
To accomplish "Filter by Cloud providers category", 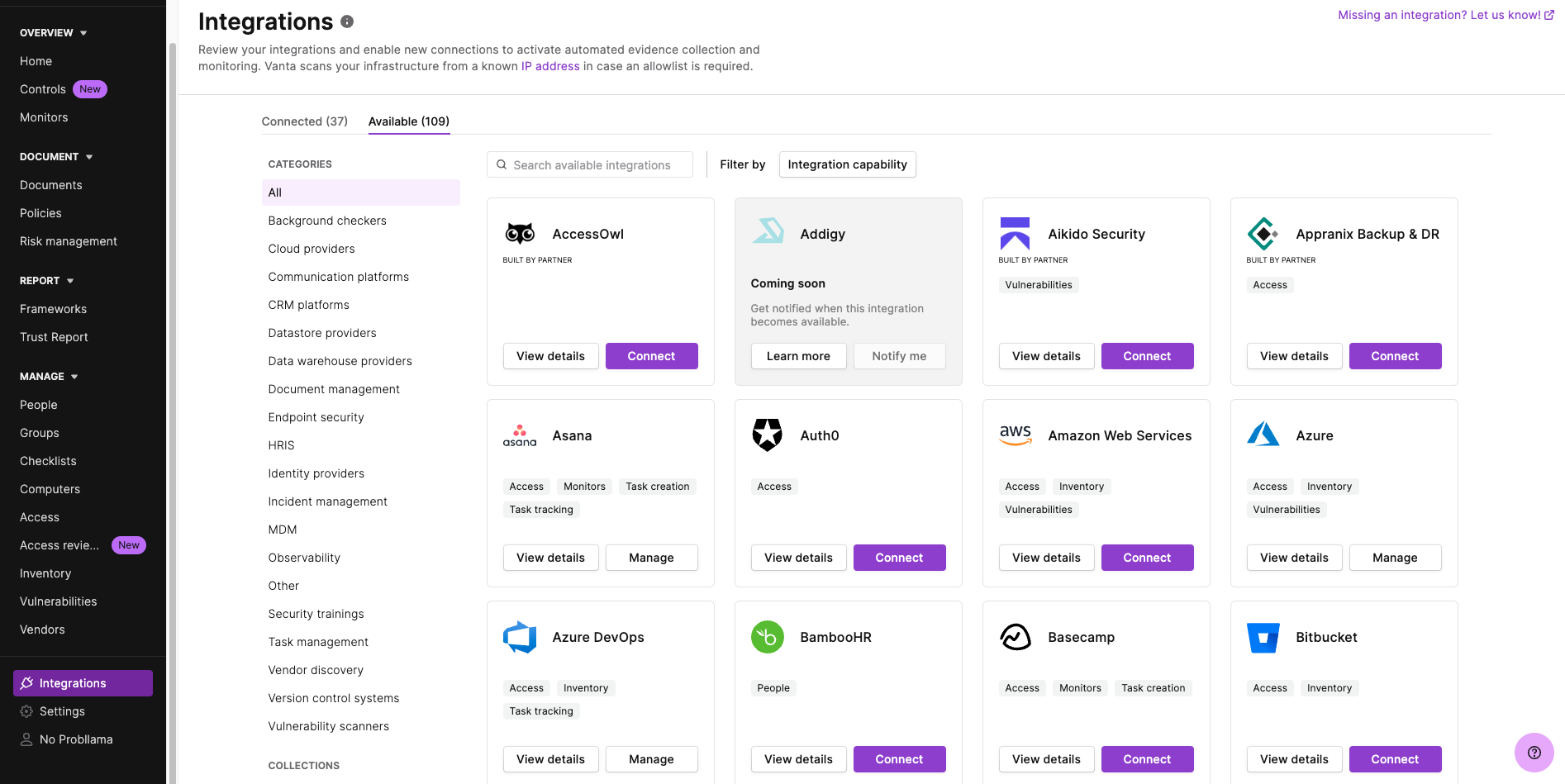I will point(312,249).
